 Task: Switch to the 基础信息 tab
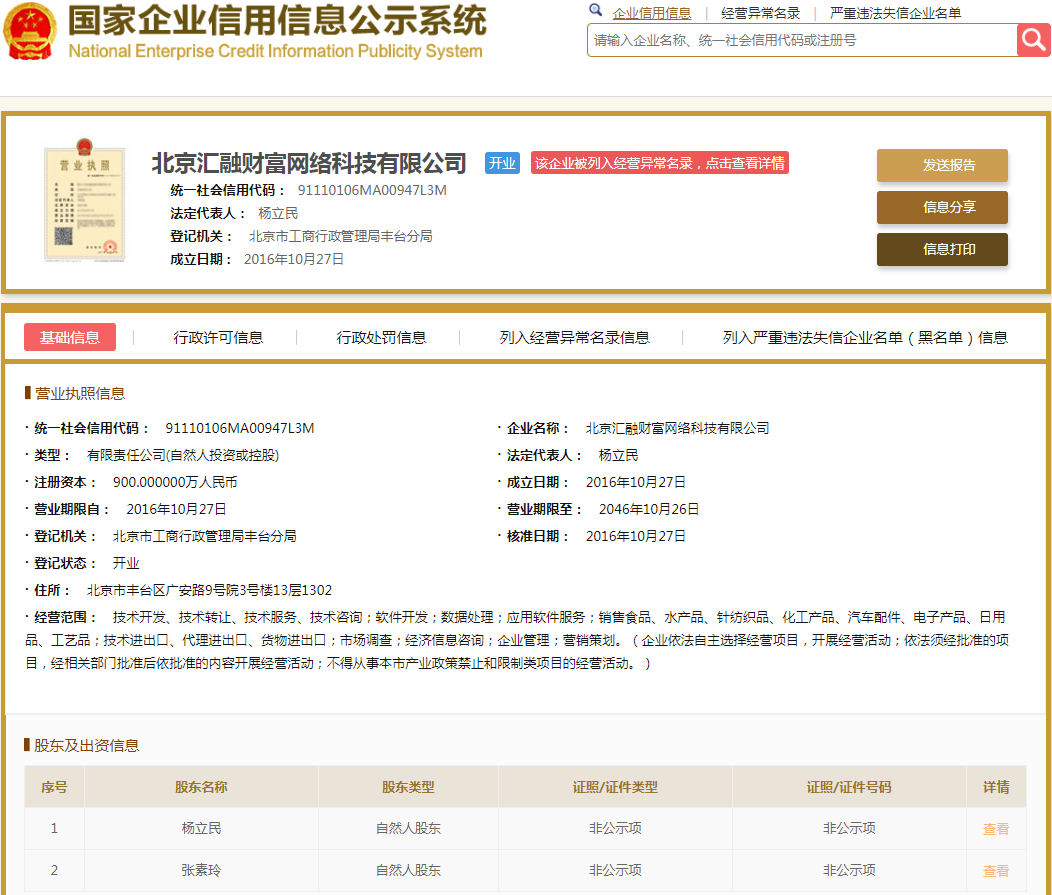pos(70,338)
